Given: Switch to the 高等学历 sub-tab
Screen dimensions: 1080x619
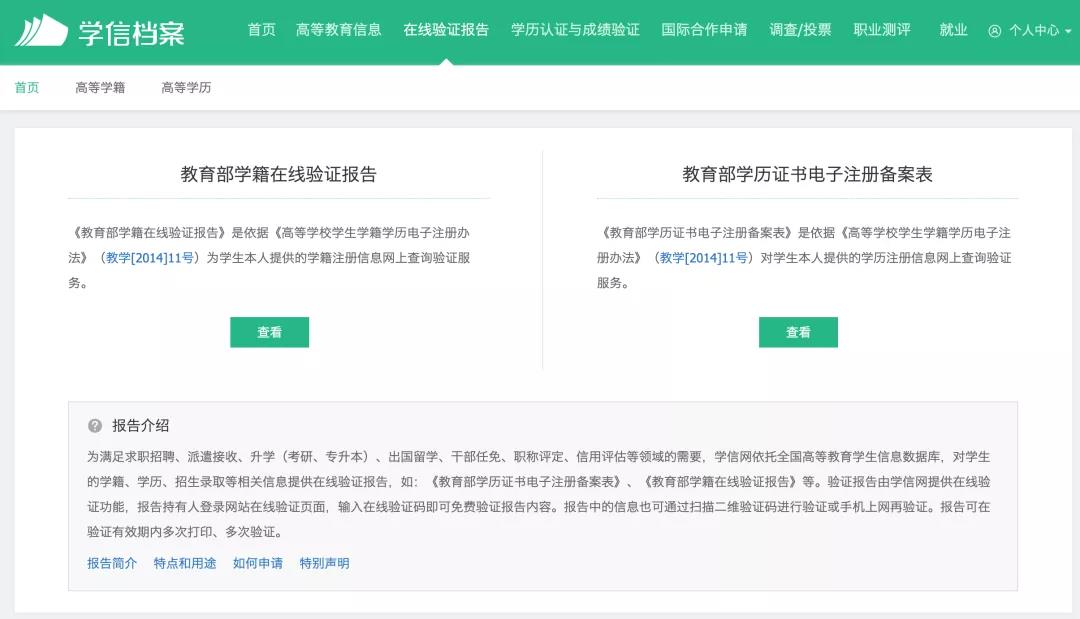Looking at the screenshot, I should [x=186, y=88].
